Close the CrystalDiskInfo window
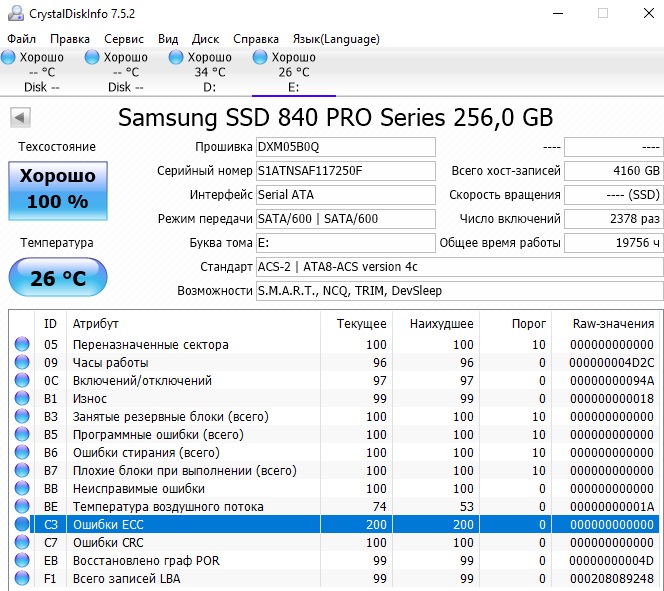Screen dimensions: 664x591 pos(649,14)
